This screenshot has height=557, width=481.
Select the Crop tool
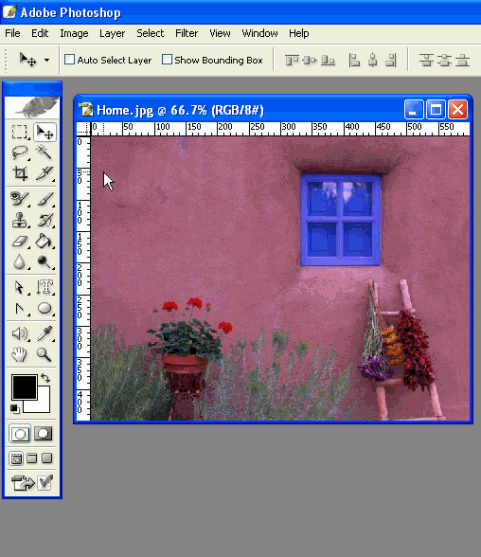pos(20,173)
